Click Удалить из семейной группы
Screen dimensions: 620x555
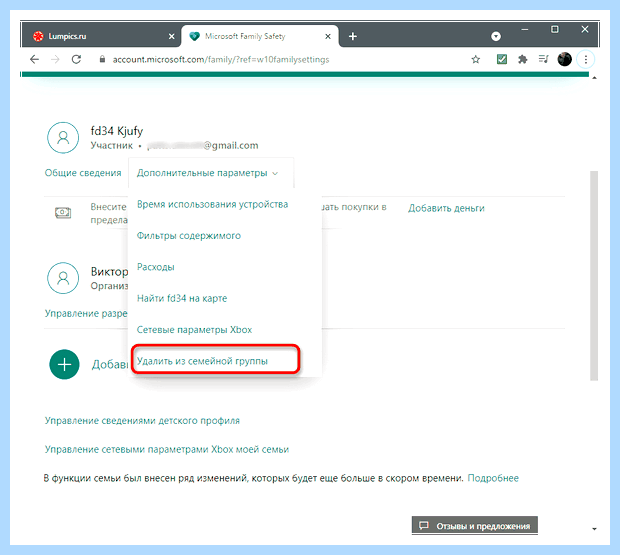[202, 361]
